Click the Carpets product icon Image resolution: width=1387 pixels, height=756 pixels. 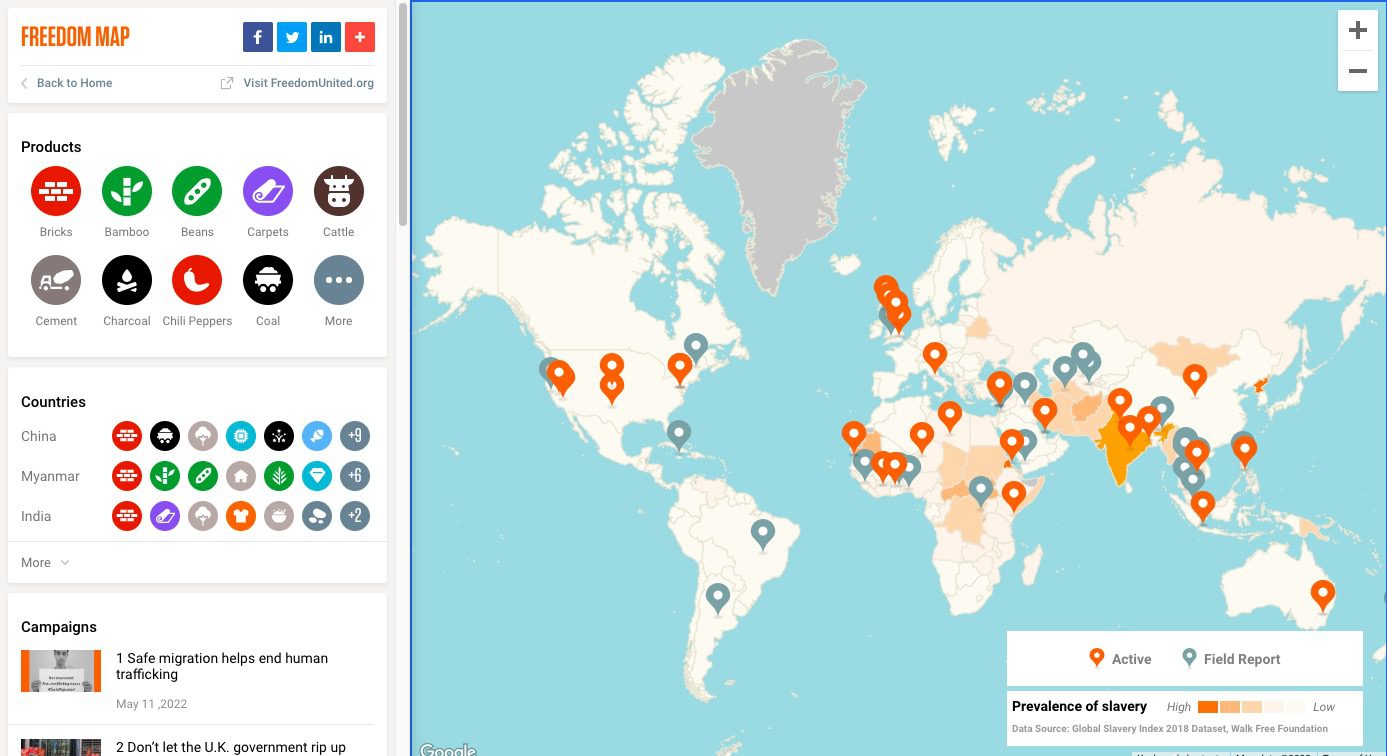[x=268, y=191]
